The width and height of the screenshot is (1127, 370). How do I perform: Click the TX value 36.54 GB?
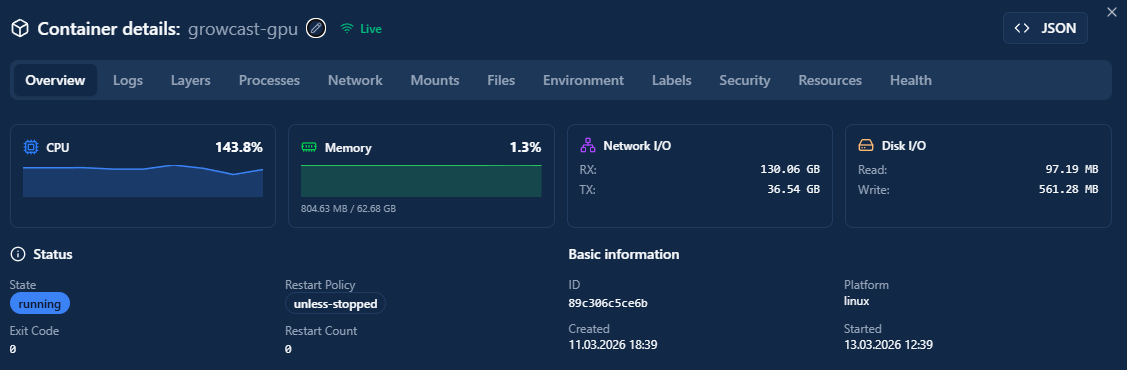click(x=793, y=190)
